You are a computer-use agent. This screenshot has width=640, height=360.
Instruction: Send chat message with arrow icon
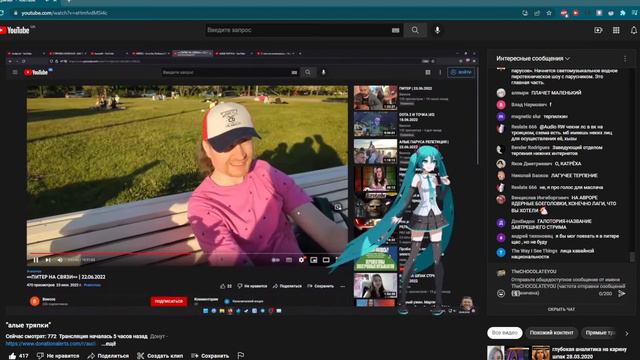tap(622, 293)
